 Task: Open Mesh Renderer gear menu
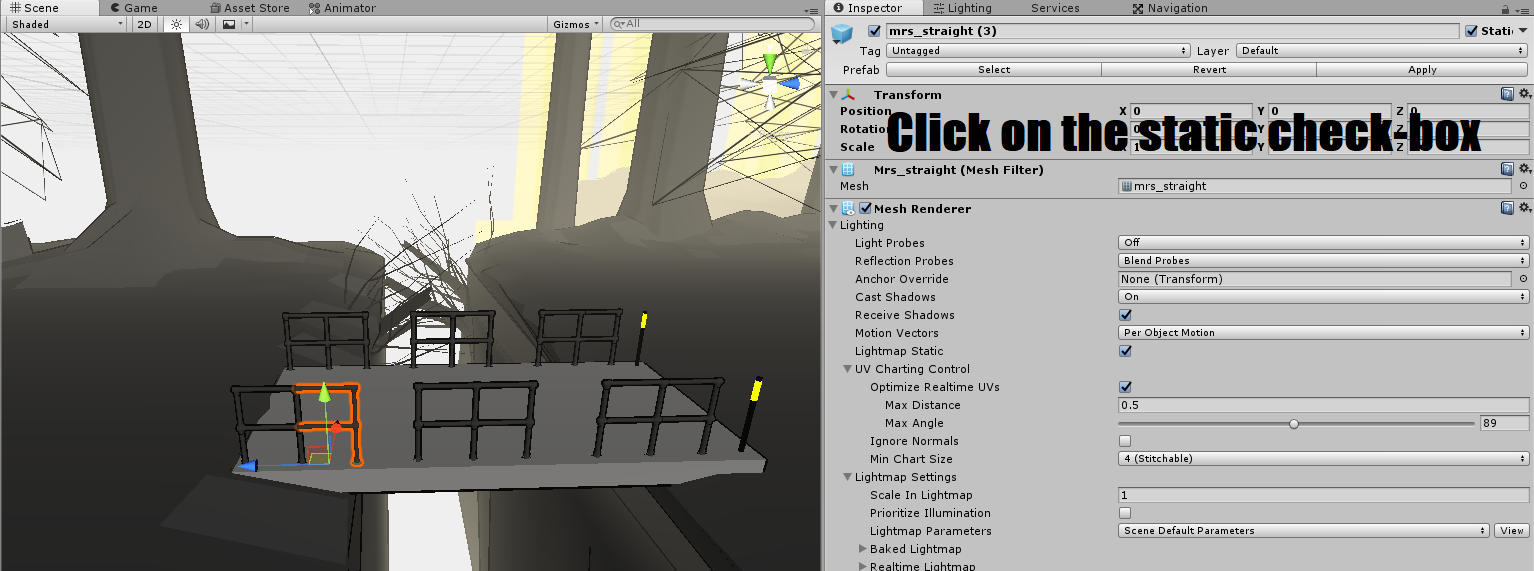click(x=1524, y=208)
